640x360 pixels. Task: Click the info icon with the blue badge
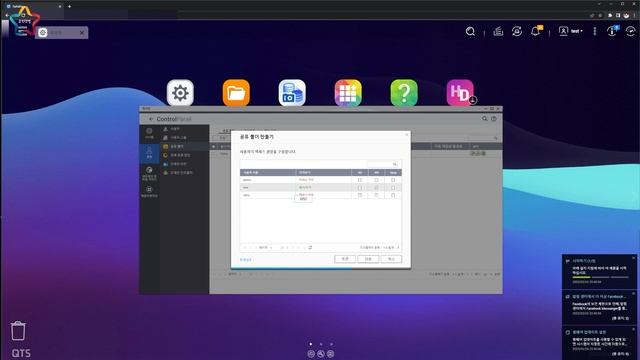pos(612,31)
